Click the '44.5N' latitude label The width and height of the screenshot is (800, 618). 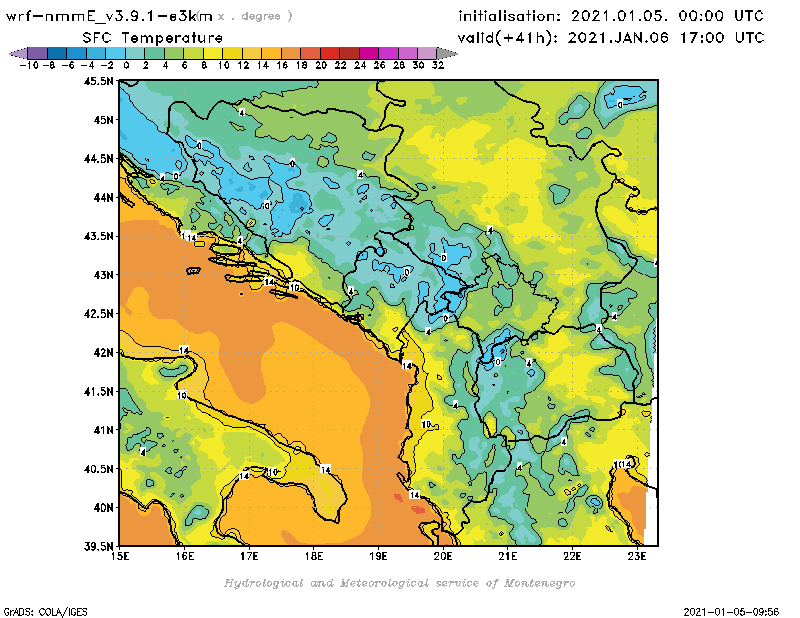tap(98, 159)
